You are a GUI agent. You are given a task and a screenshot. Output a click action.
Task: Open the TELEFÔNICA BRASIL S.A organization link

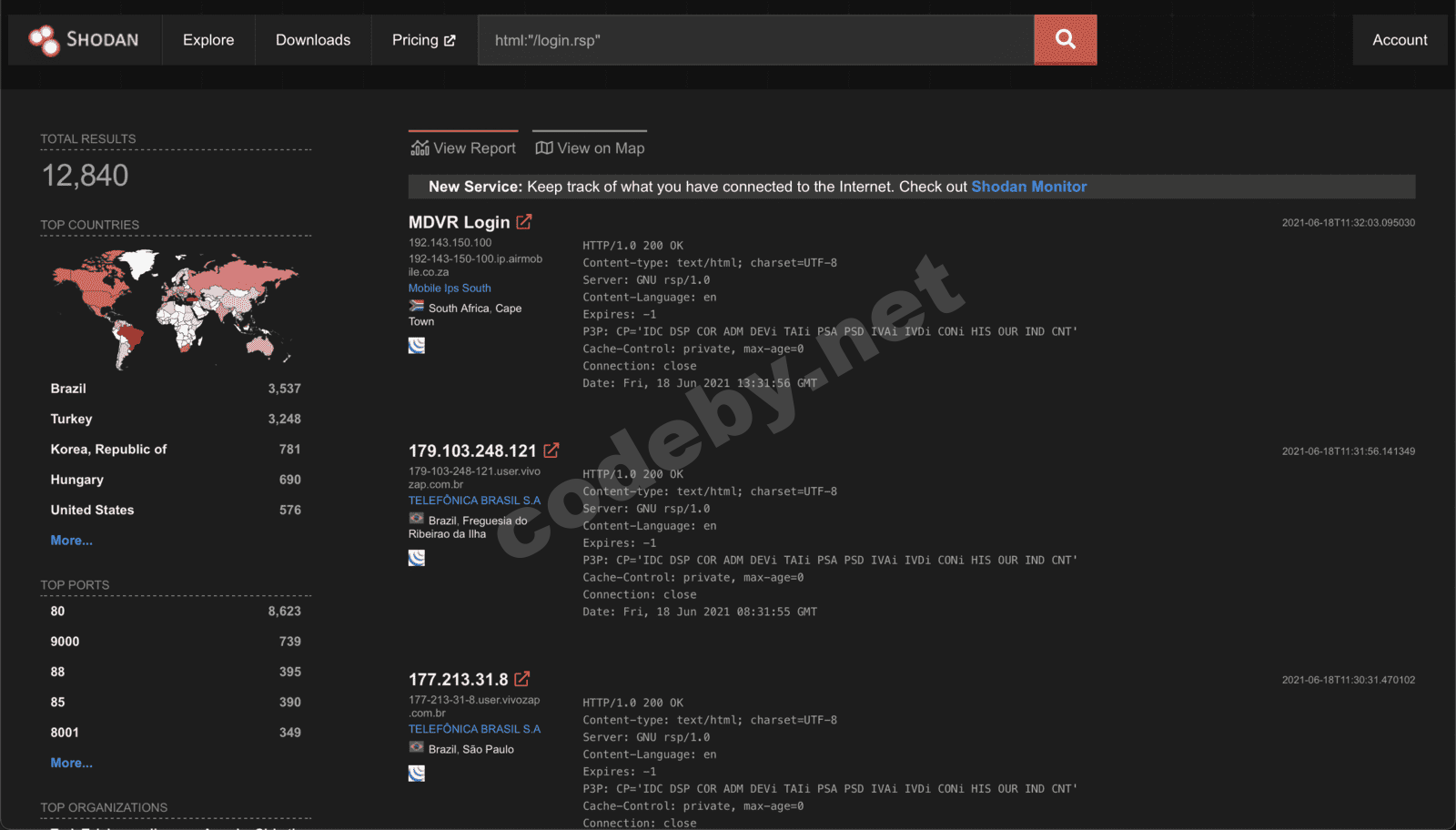point(474,500)
